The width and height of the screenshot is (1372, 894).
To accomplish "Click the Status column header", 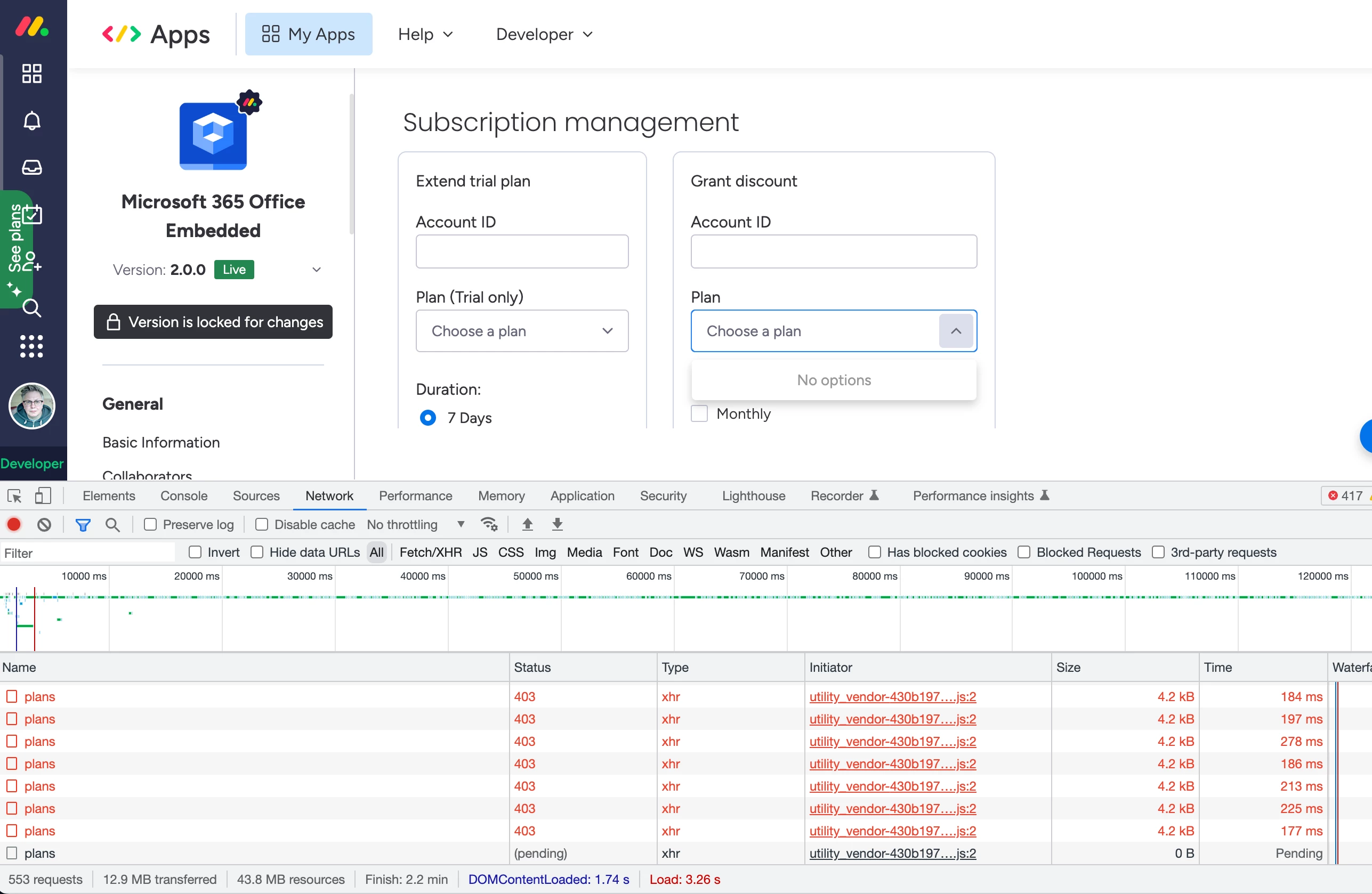I will pos(583,667).
